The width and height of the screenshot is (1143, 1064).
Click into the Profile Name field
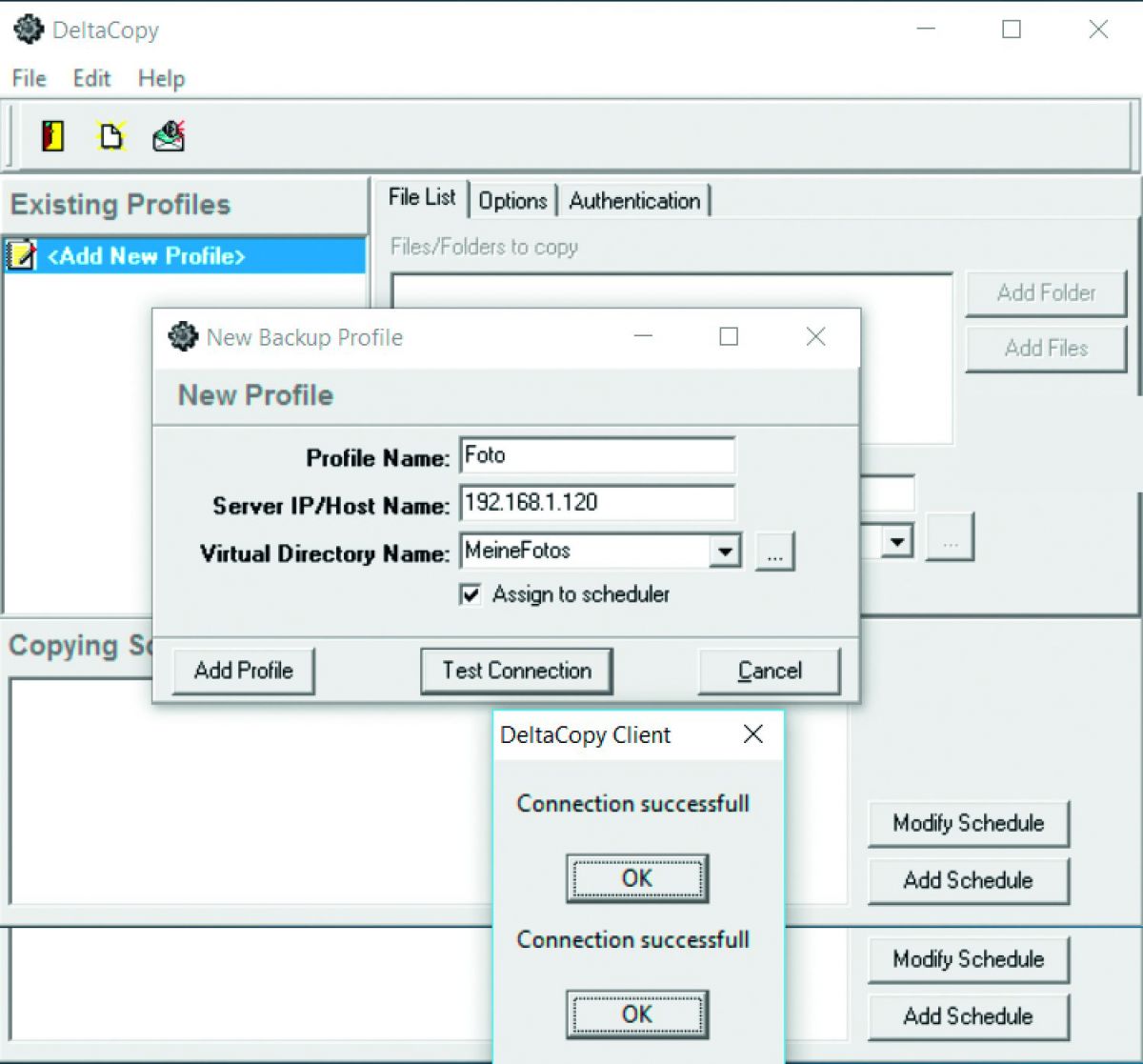click(x=597, y=455)
